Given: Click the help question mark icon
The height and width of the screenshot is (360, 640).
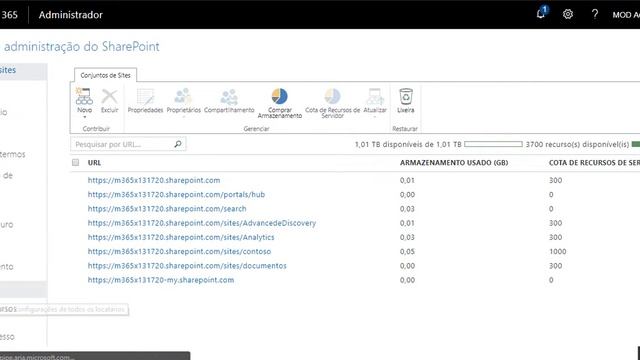Looking at the screenshot, I should [595, 14].
